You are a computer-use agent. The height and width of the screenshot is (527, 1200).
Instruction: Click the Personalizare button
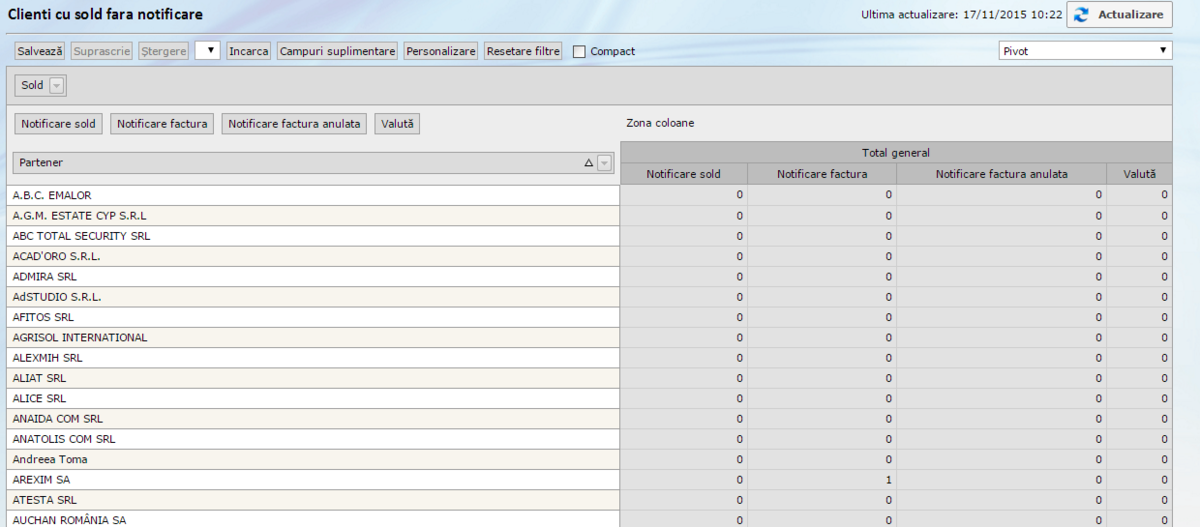[x=440, y=51]
